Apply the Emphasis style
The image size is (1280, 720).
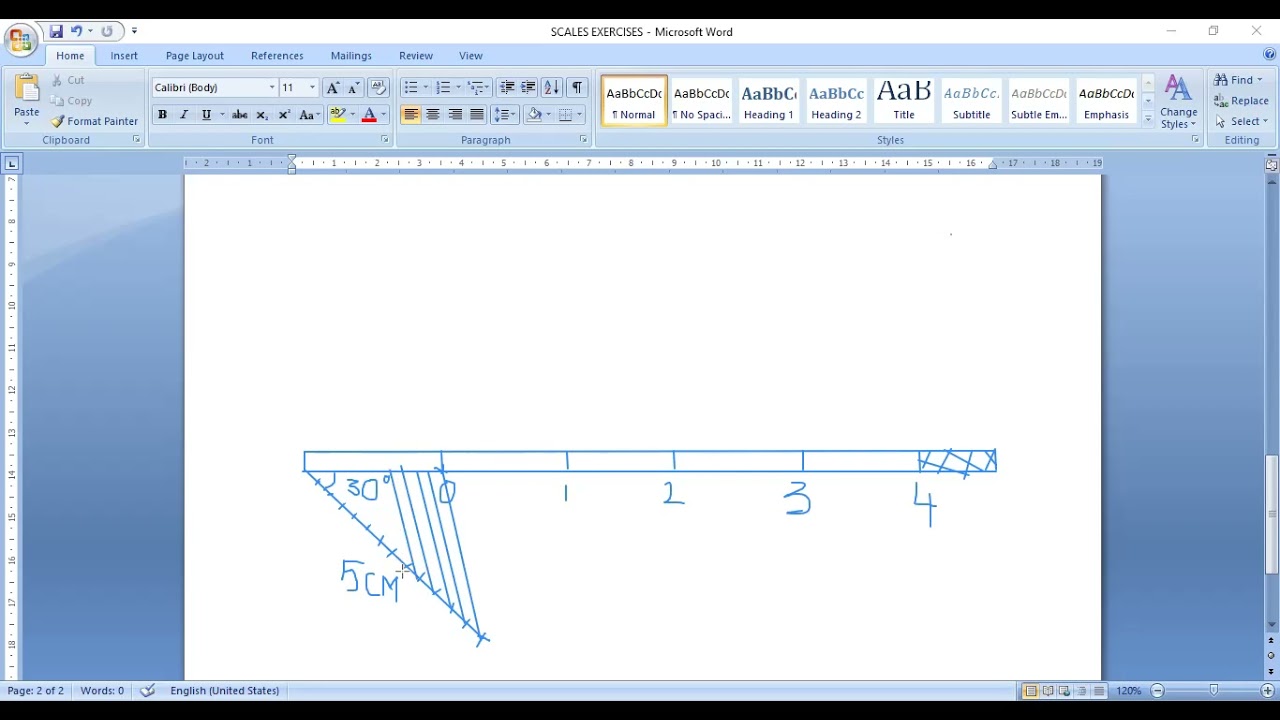(x=1106, y=101)
